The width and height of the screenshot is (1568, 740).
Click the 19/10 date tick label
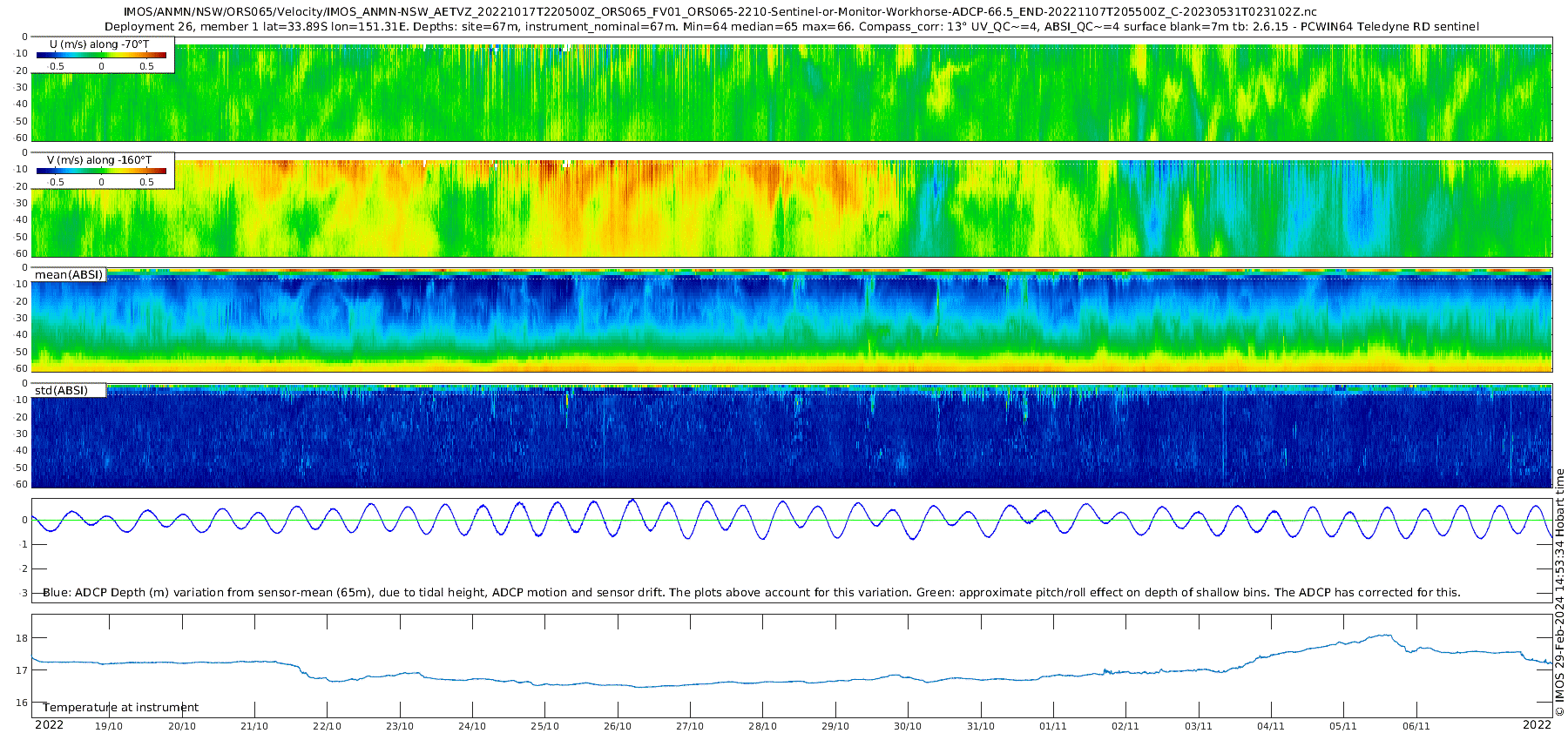click(109, 726)
